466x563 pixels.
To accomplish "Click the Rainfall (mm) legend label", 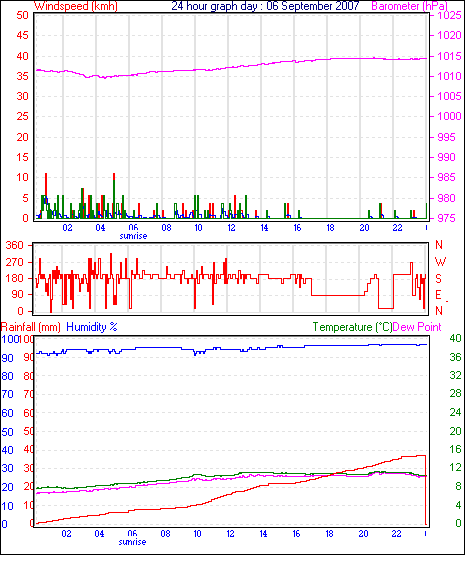I will (31, 327).
